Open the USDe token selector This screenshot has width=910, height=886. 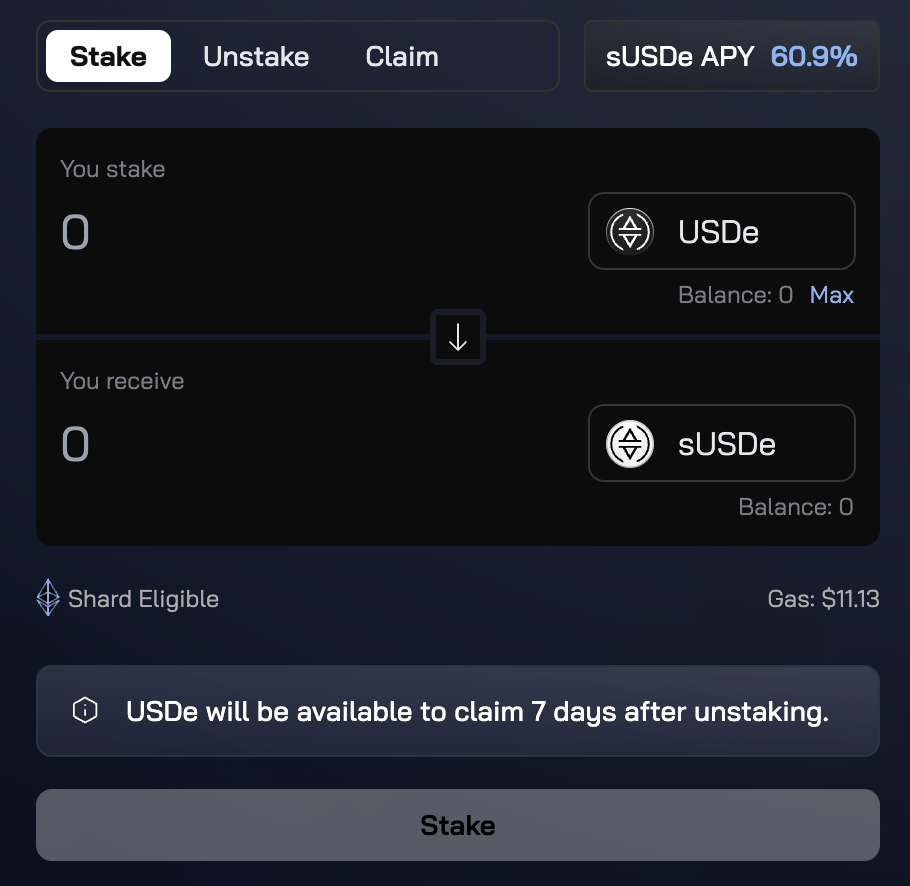[x=721, y=231]
